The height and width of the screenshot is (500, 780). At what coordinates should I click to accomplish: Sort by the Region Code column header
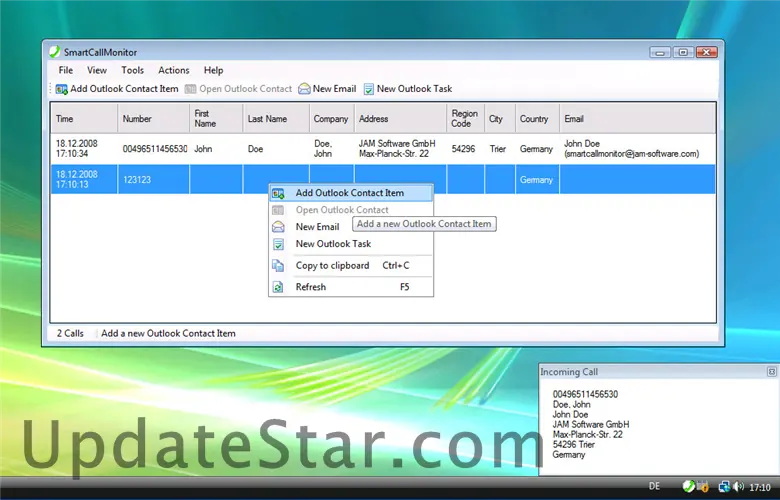coord(466,119)
